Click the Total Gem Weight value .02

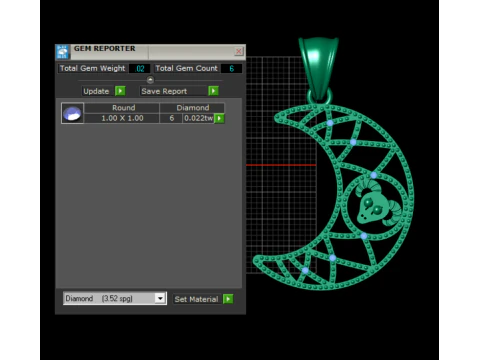pyautogui.click(x=139, y=69)
